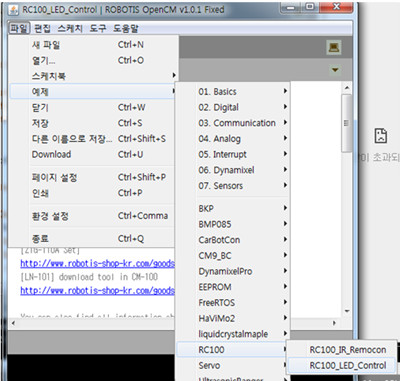Image resolution: width=400 pixels, height=381 pixels.
Task: Click the broken image icon on right
Action: coord(380,136)
